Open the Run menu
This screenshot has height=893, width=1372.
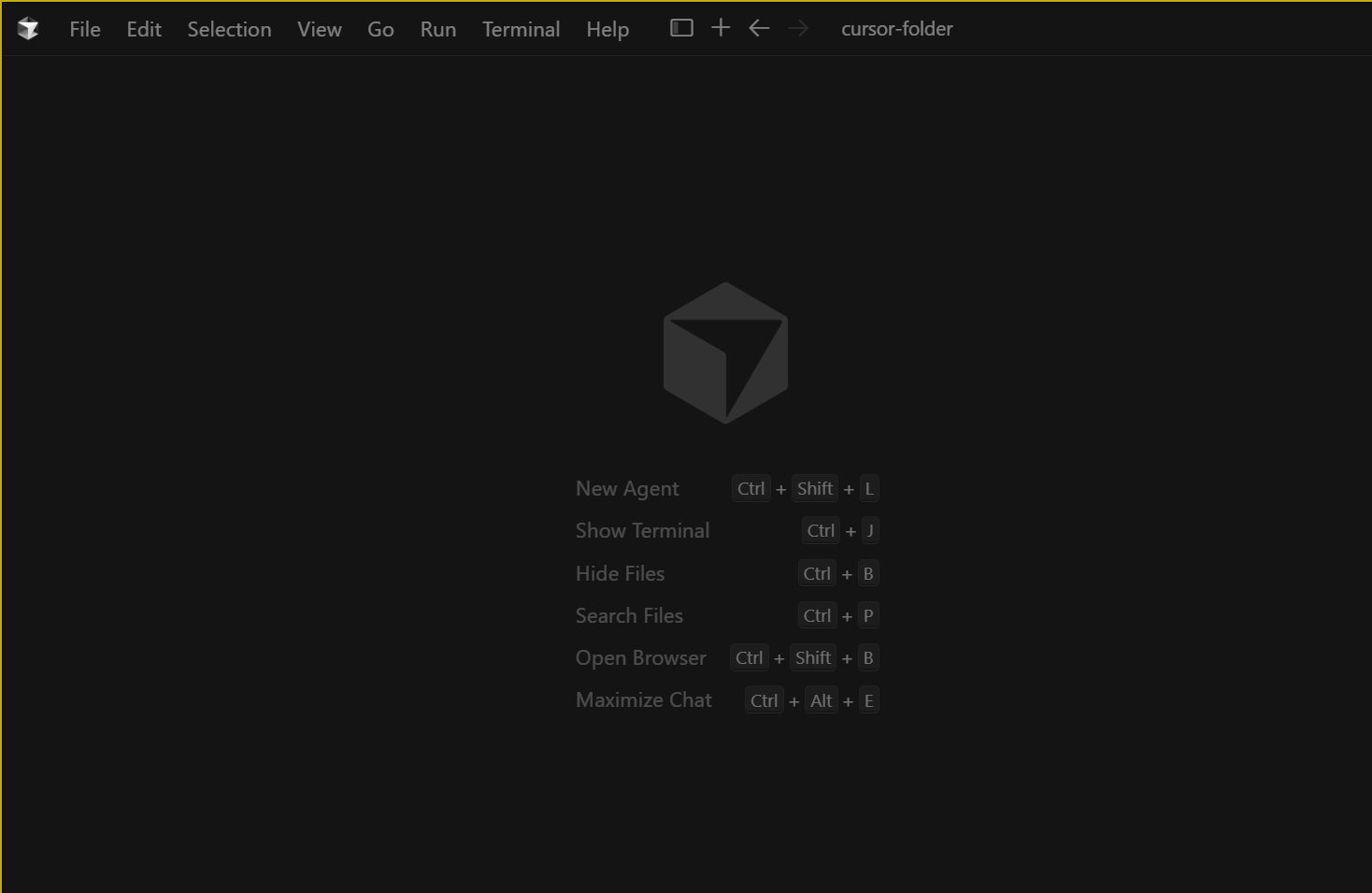click(438, 29)
